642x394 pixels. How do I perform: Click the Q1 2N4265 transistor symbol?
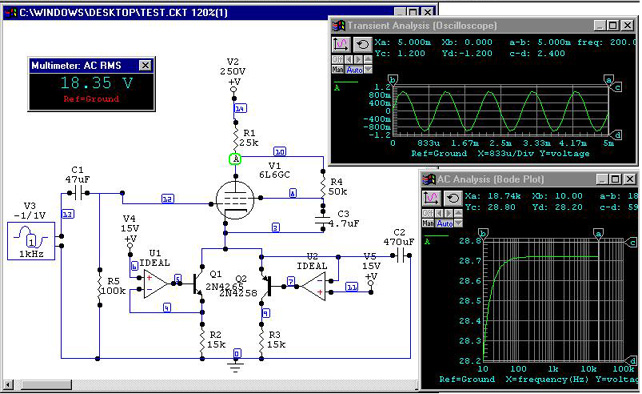click(198, 284)
